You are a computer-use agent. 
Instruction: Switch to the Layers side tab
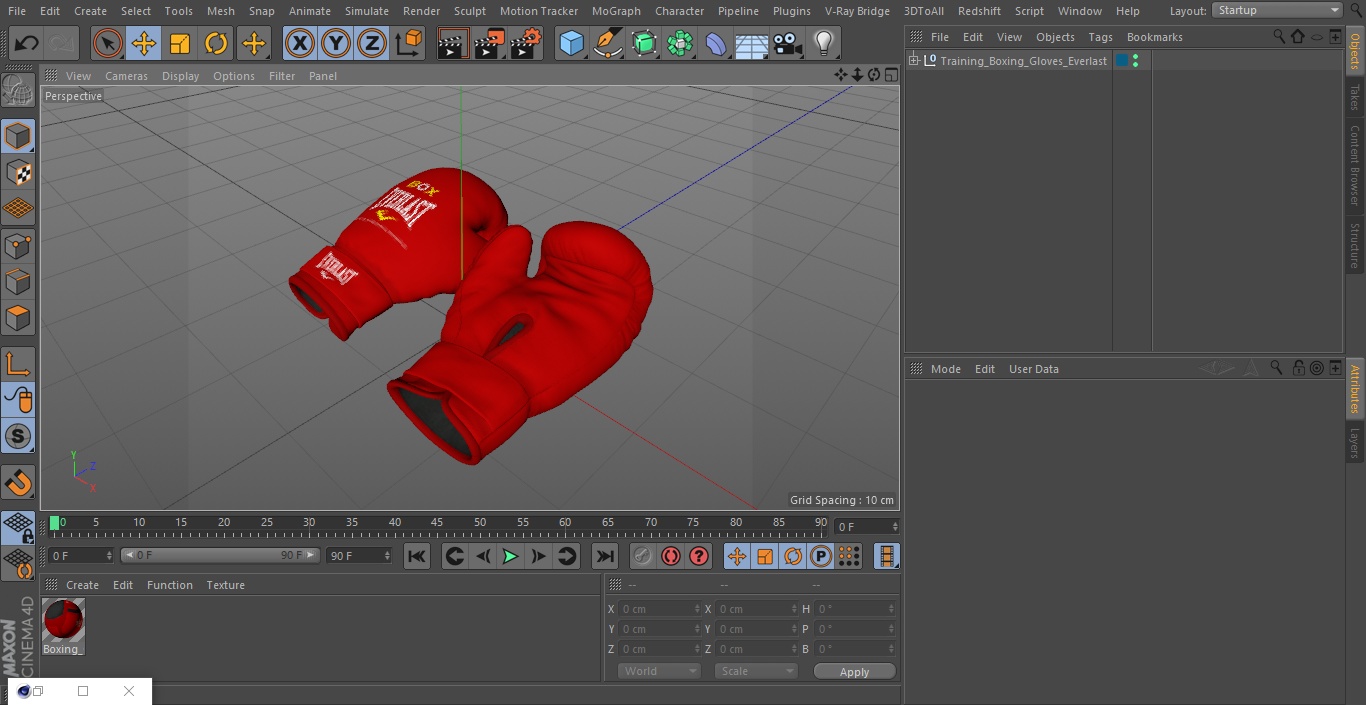click(x=1355, y=443)
